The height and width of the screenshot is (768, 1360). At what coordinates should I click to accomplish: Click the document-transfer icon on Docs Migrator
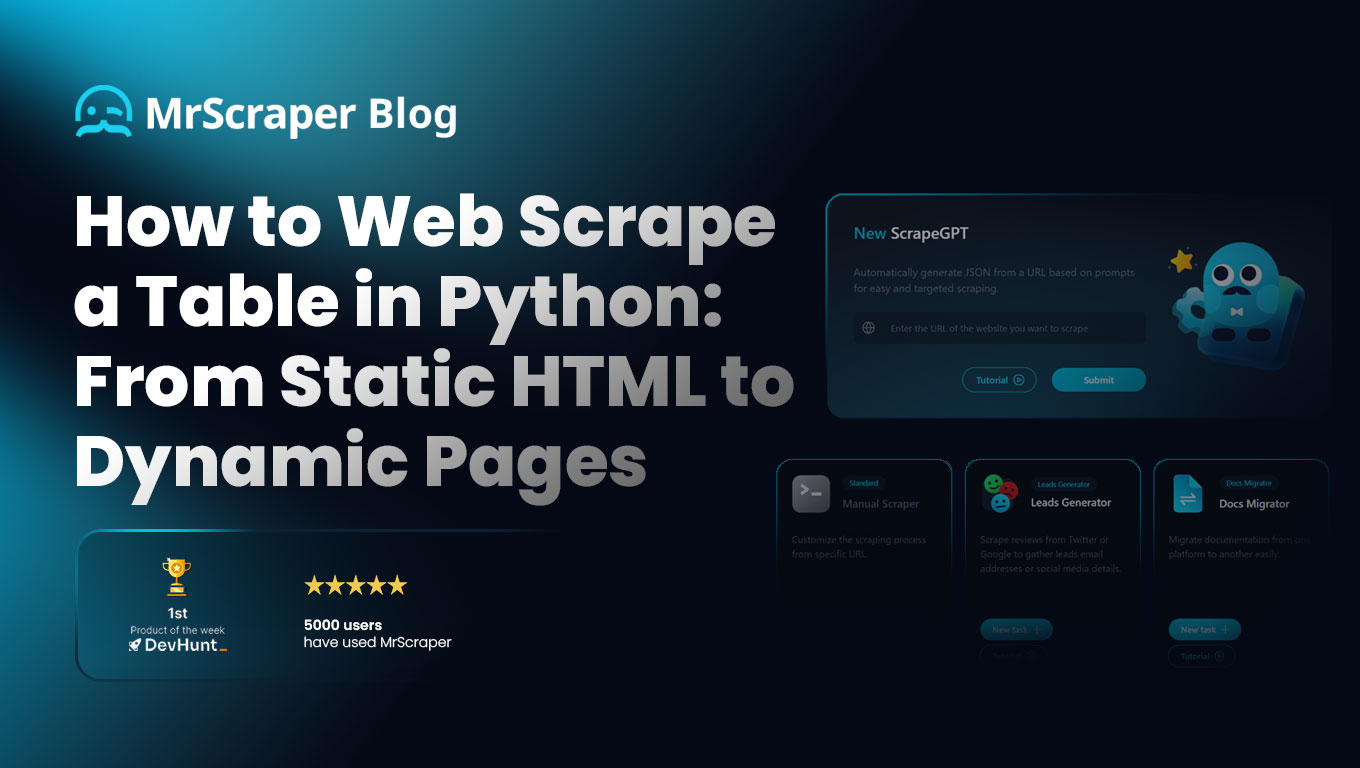point(1188,494)
